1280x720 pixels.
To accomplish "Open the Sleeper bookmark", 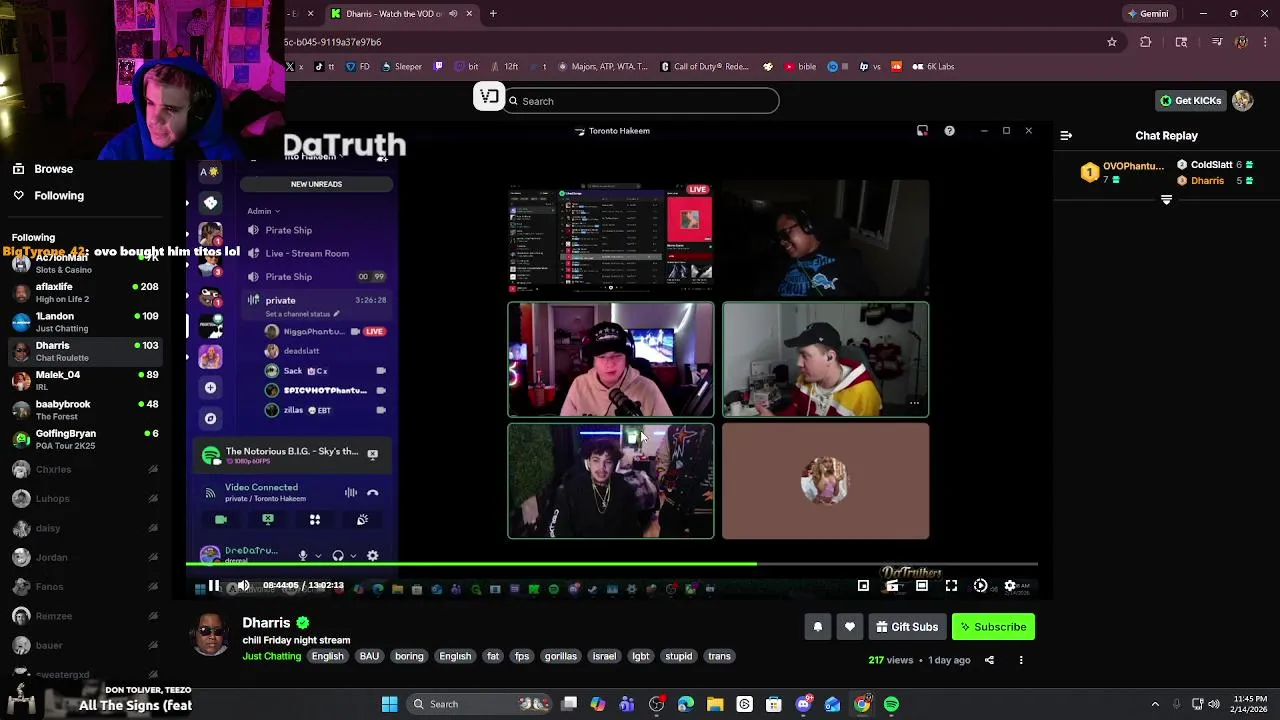I will click(x=400, y=67).
